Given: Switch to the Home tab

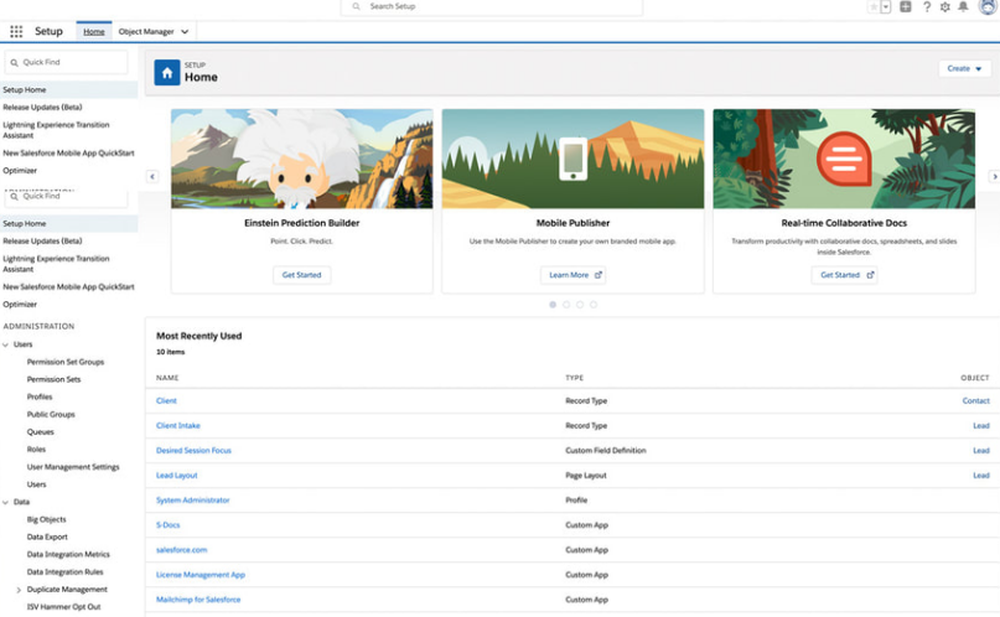Looking at the screenshot, I should pyautogui.click(x=94, y=31).
